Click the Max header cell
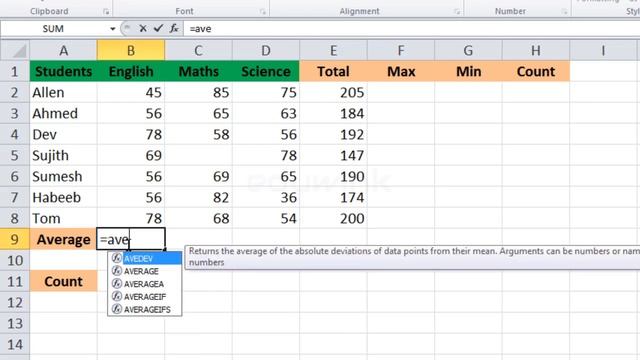Image resolution: width=640 pixels, height=360 pixels. (x=401, y=71)
